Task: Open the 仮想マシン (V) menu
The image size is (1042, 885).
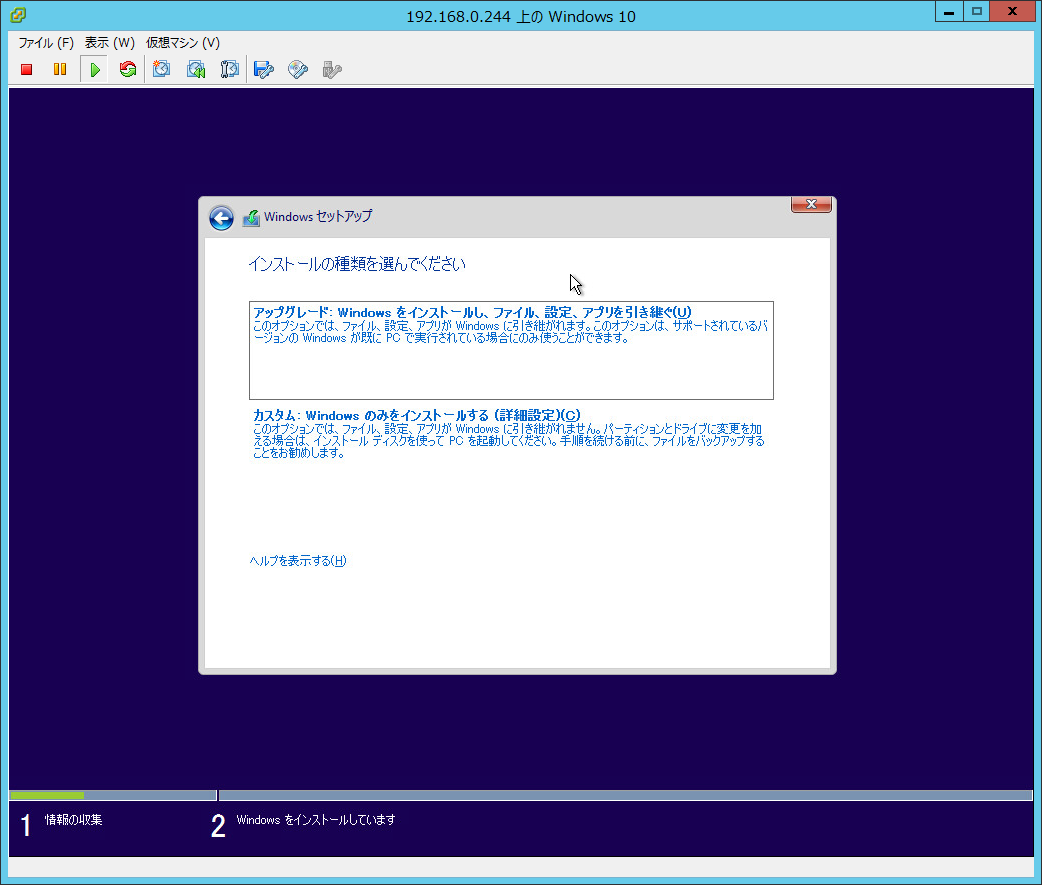Action: pos(183,43)
